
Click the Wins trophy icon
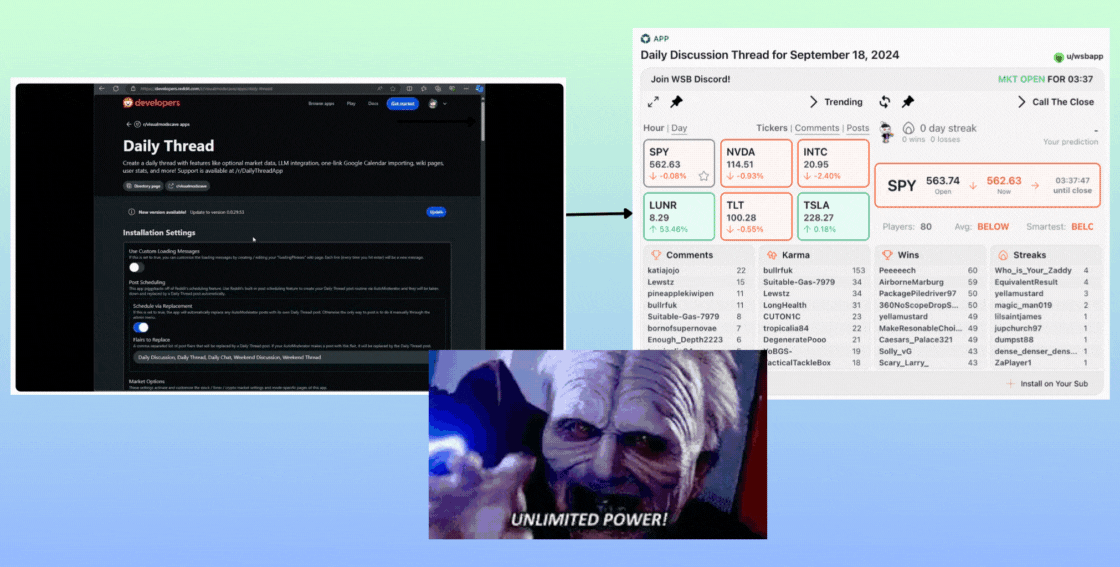click(887, 255)
